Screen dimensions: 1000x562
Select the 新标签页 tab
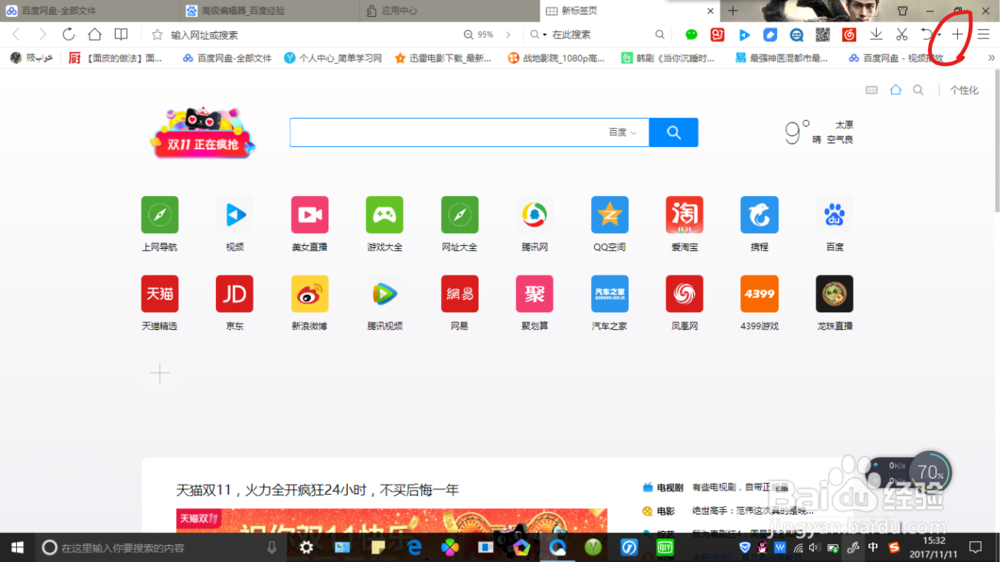click(x=630, y=10)
